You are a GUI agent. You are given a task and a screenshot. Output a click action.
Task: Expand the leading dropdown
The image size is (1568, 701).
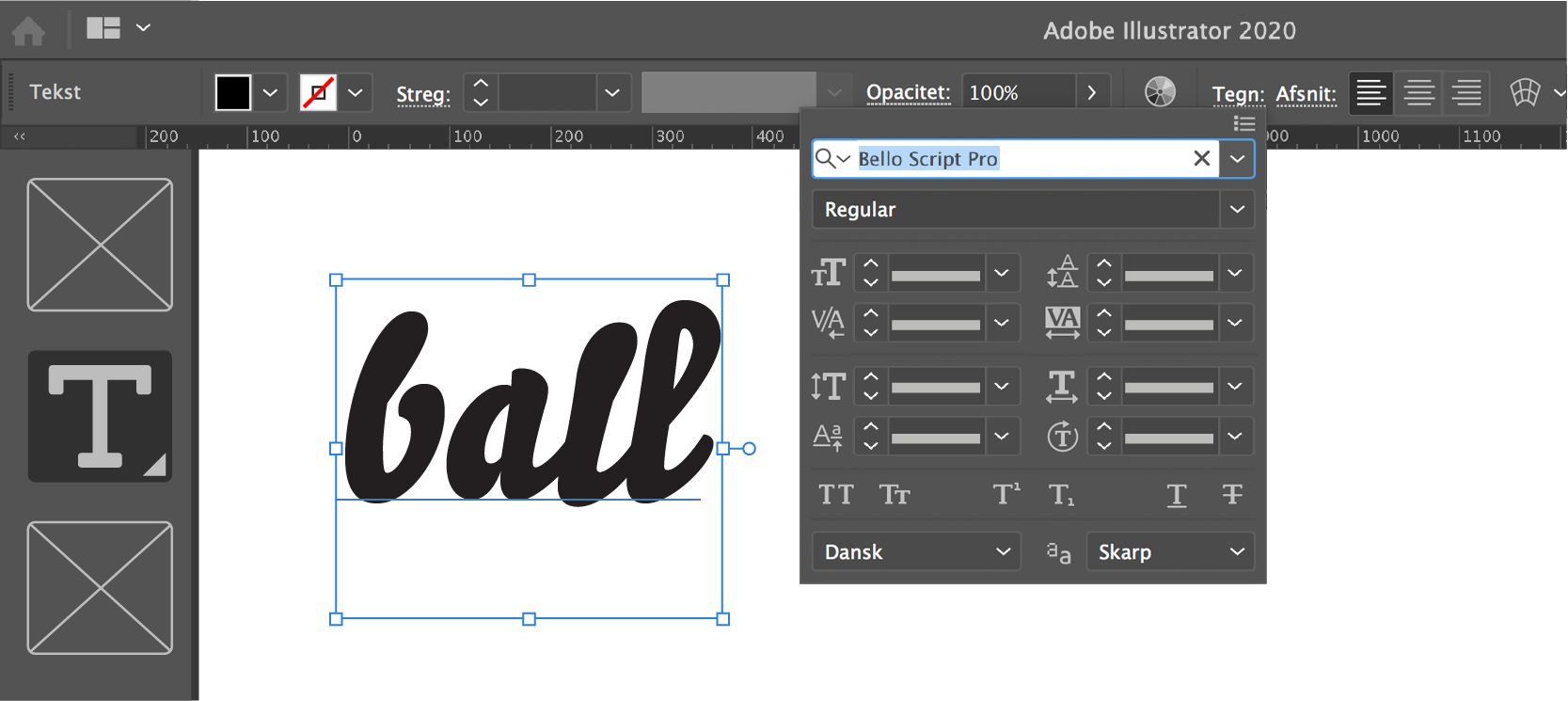pyautogui.click(x=1235, y=273)
